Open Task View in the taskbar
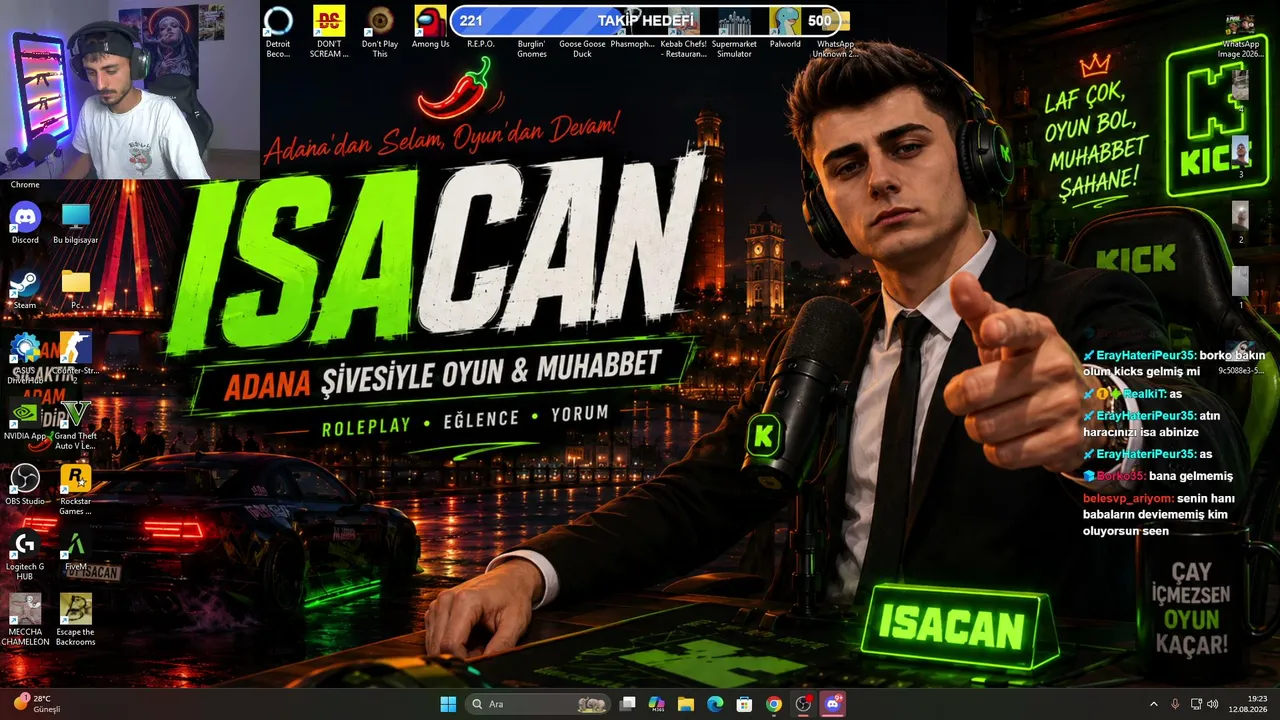Screen dimensions: 1280x720 coord(628,704)
